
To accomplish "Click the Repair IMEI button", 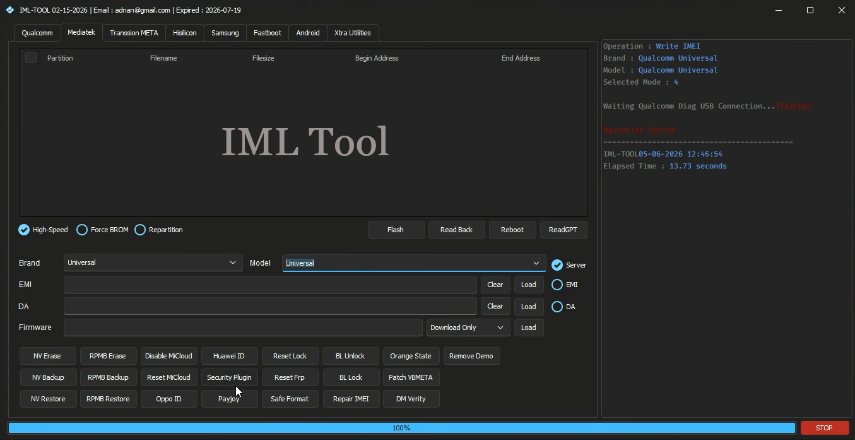I will coord(351,399).
